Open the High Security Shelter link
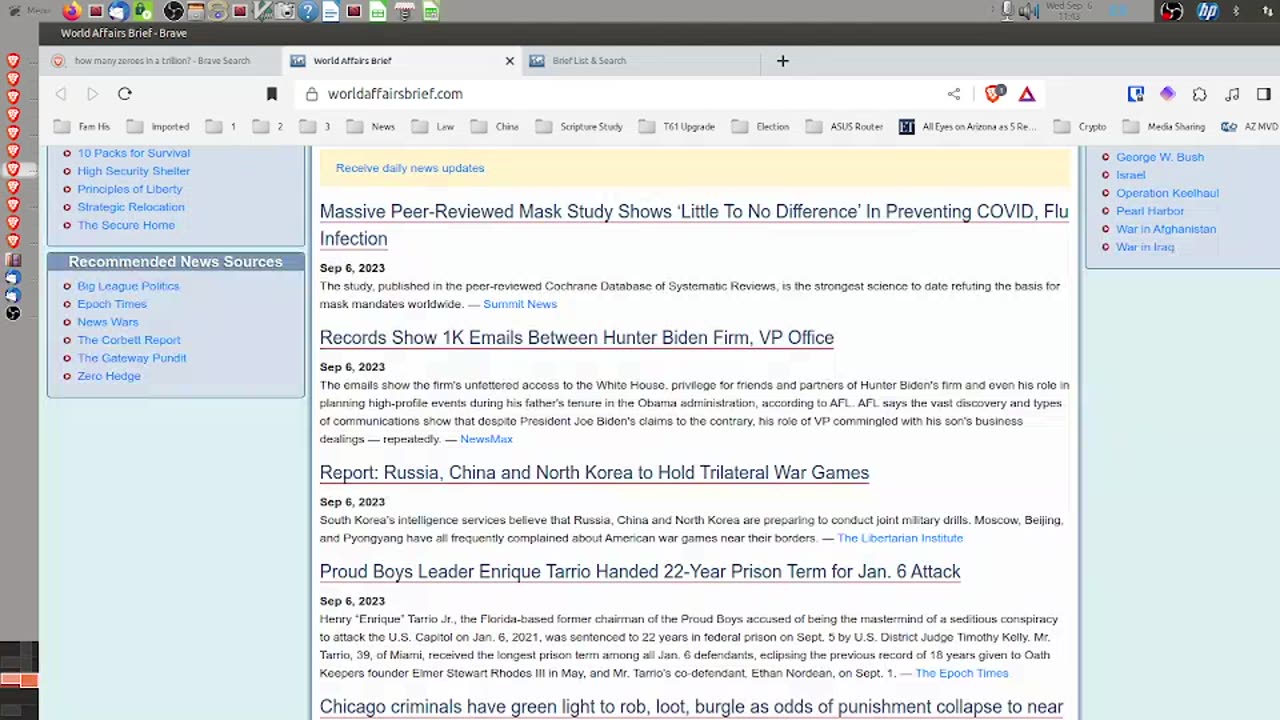The width and height of the screenshot is (1280, 720). (134, 171)
